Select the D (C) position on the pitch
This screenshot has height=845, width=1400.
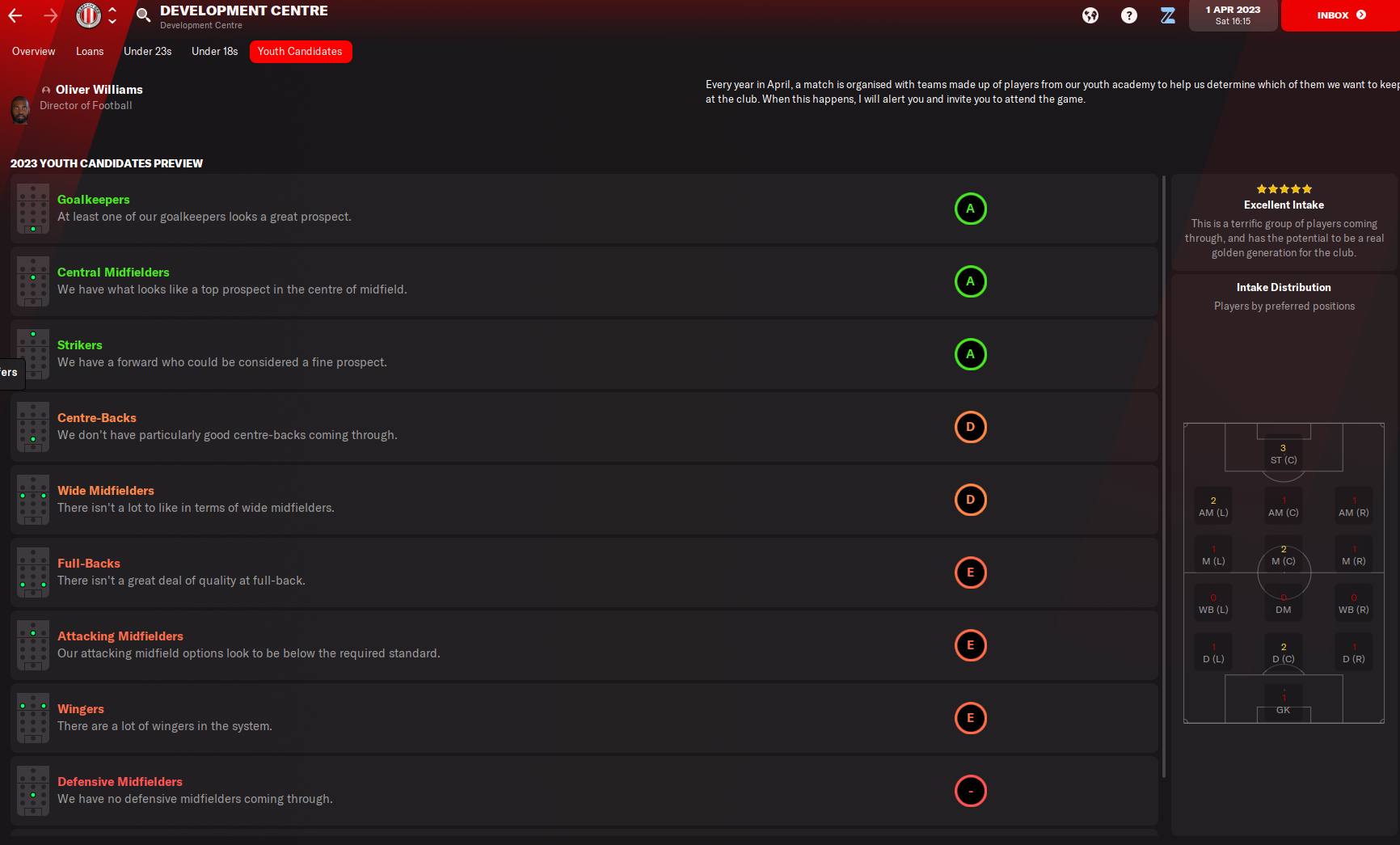(1284, 653)
